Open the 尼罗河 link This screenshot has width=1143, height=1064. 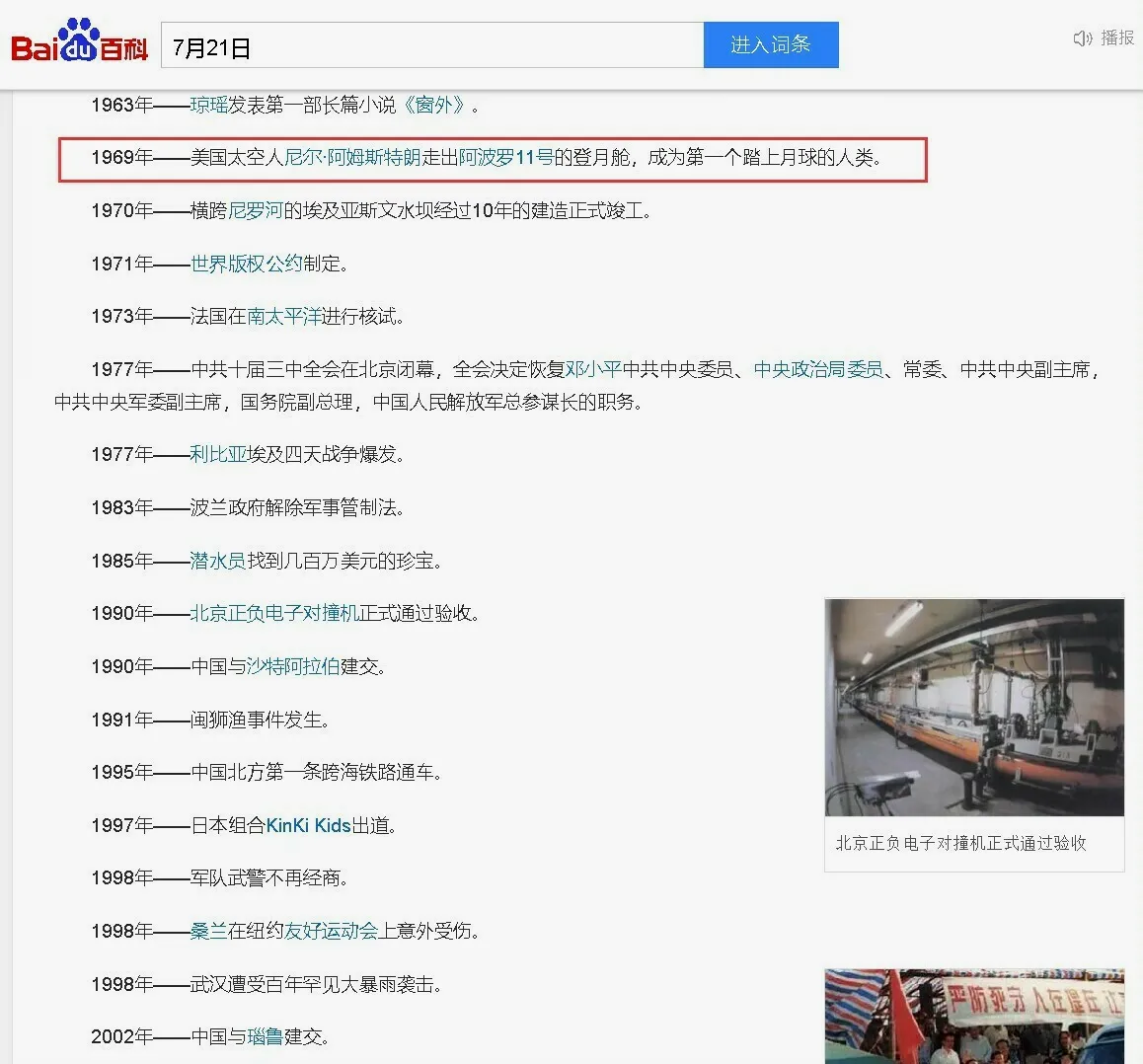(256, 210)
